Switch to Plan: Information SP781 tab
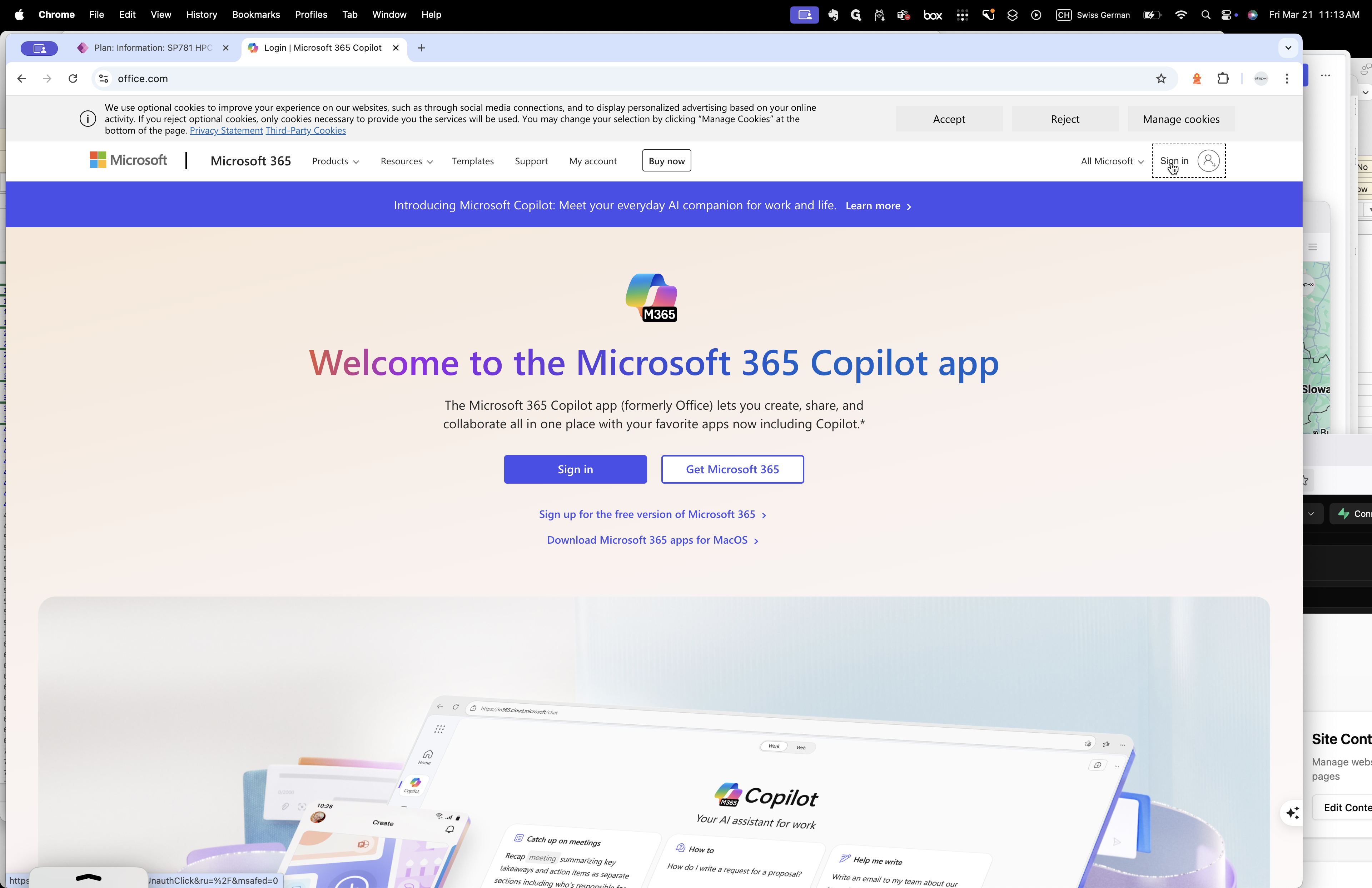This screenshot has height=888, width=1372. click(x=153, y=48)
